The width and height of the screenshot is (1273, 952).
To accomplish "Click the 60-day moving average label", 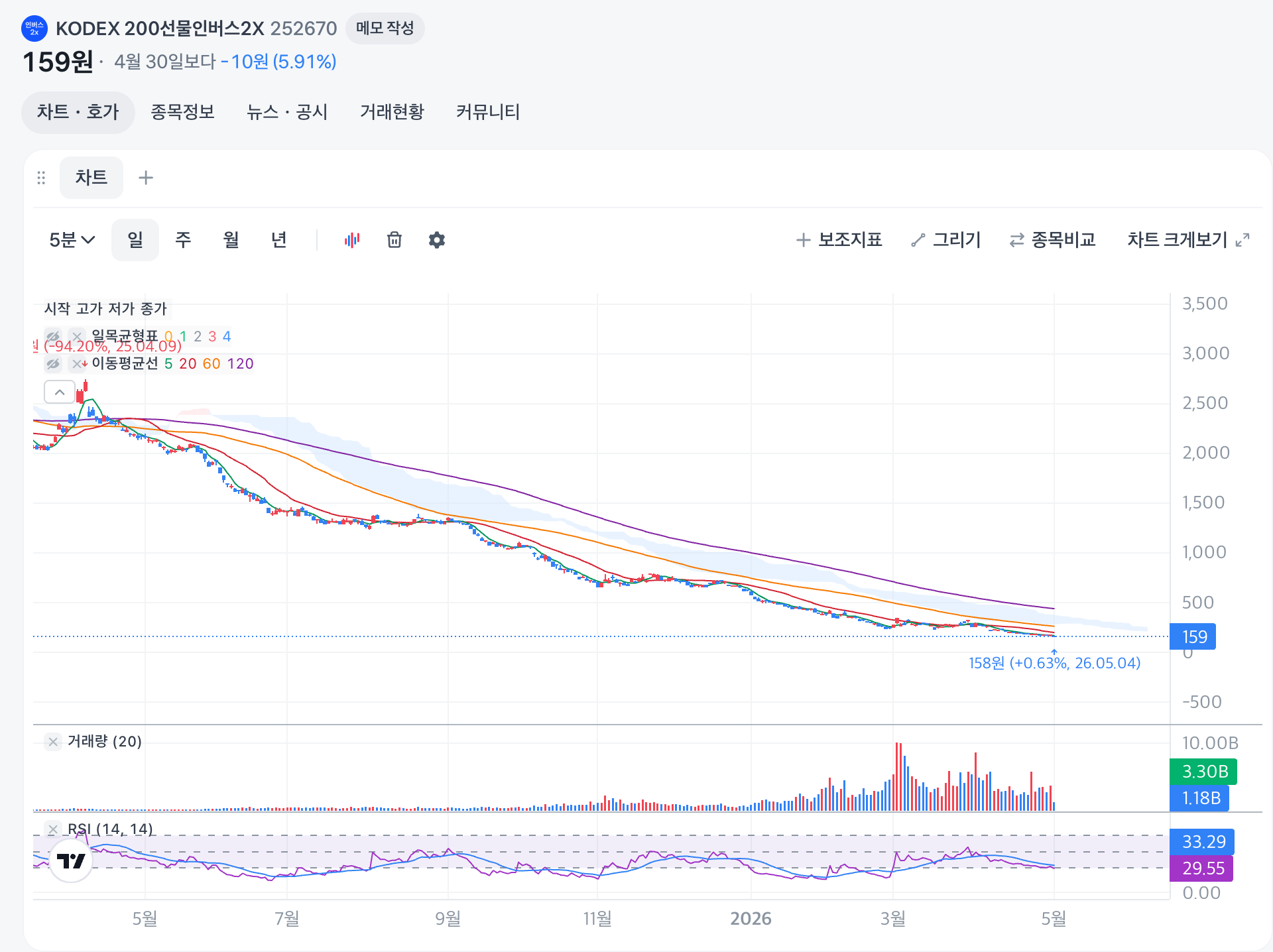I will (212, 364).
